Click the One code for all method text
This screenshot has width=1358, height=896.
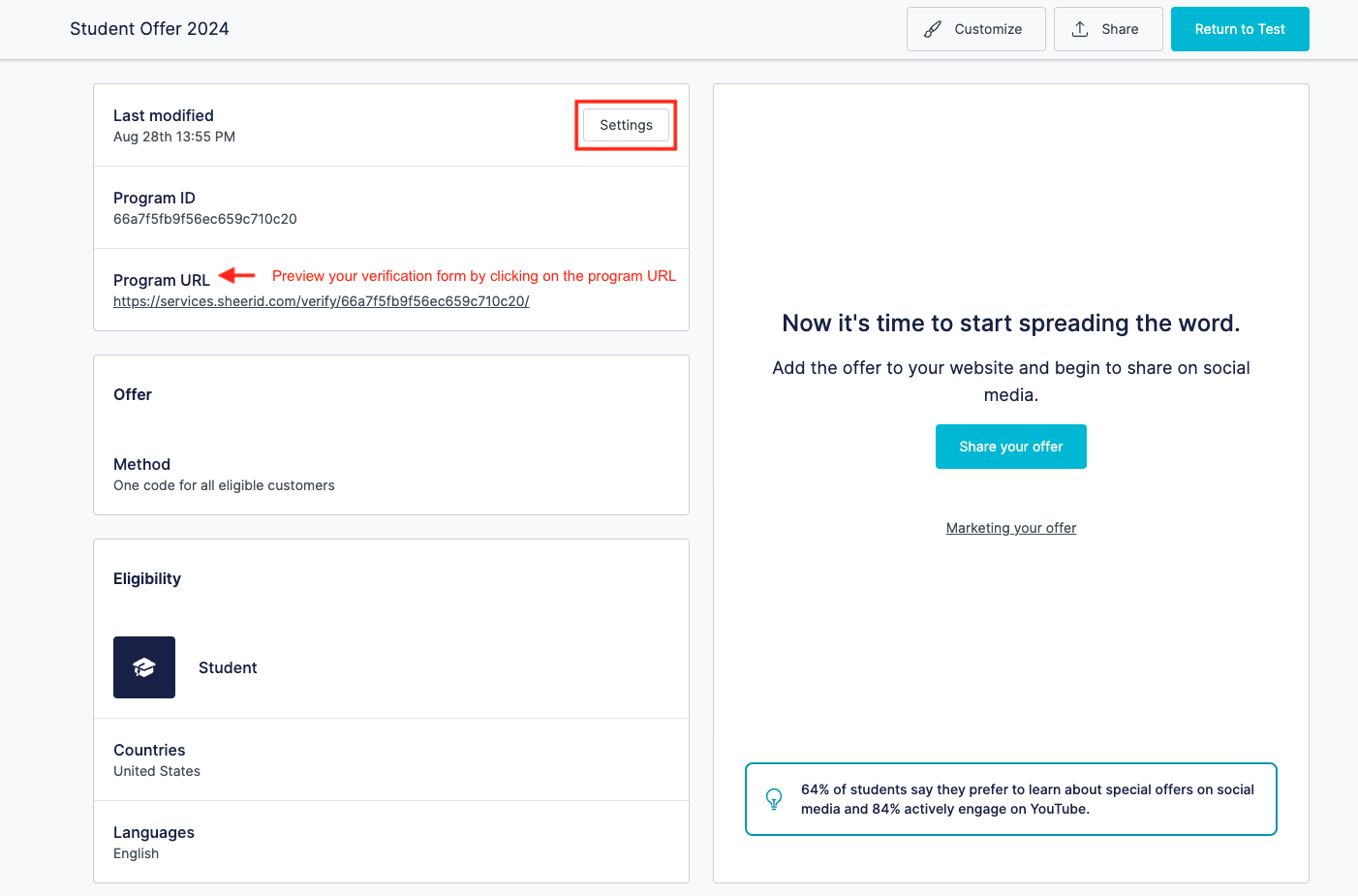[x=224, y=485]
